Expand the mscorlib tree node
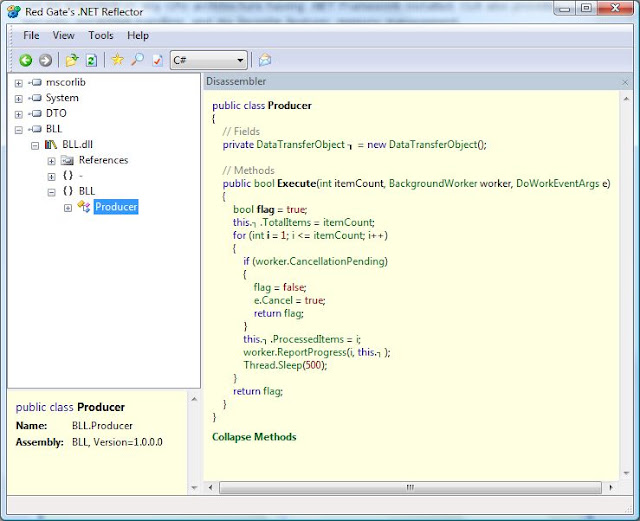This screenshot has height=521, width=640. tap(18, 83)
